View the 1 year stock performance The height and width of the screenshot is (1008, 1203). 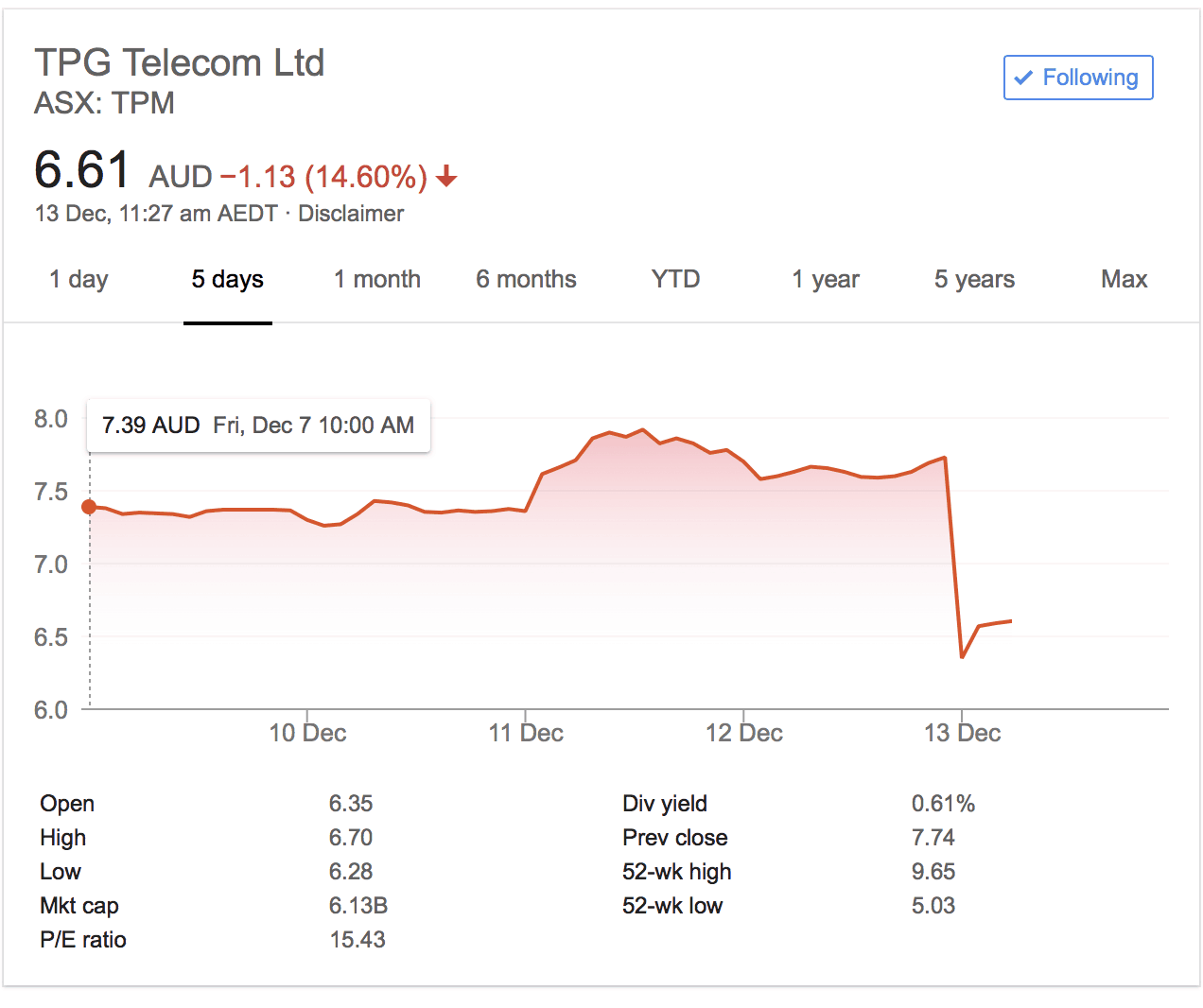click(825, 279)
